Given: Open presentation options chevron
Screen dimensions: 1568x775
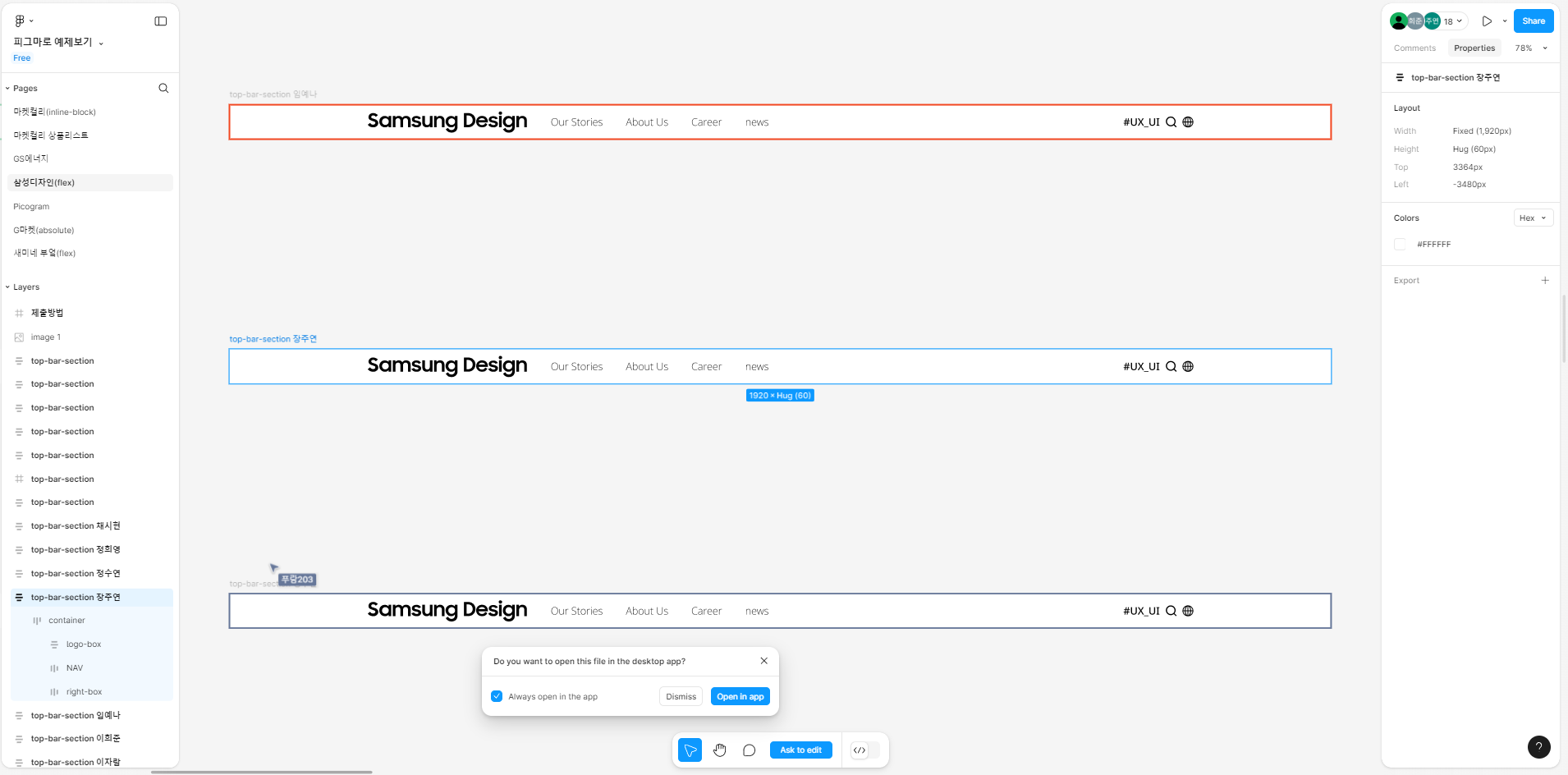Looking at the screenshot, I should click(1505, 21).
